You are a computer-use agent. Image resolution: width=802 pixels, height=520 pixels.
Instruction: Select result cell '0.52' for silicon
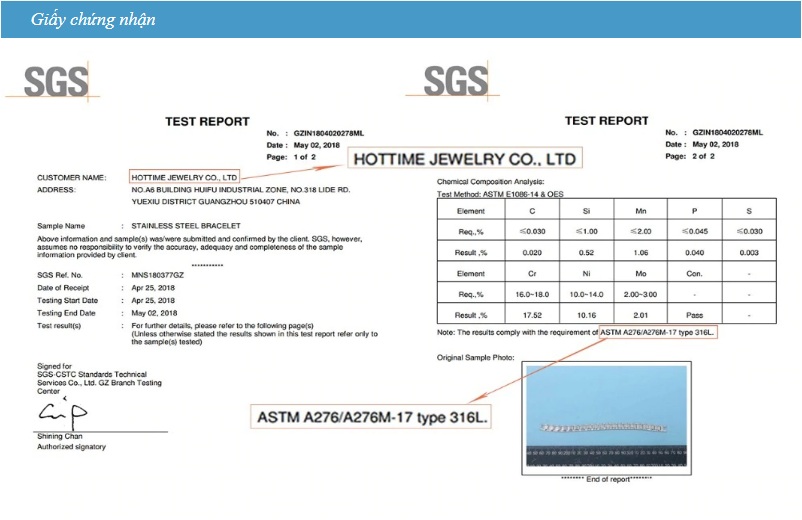coord(586,253)
